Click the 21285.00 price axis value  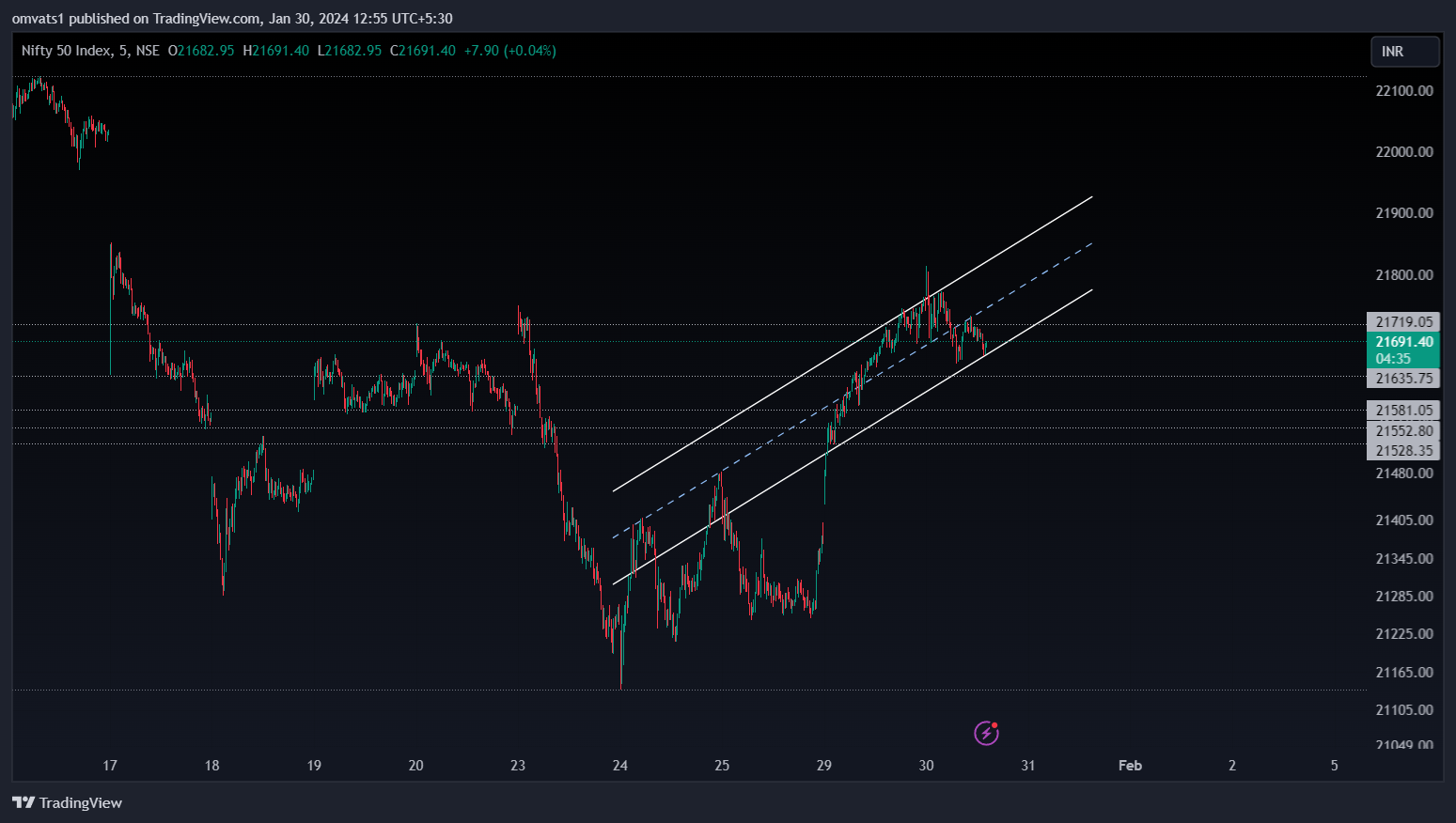tap(1404, 597)
